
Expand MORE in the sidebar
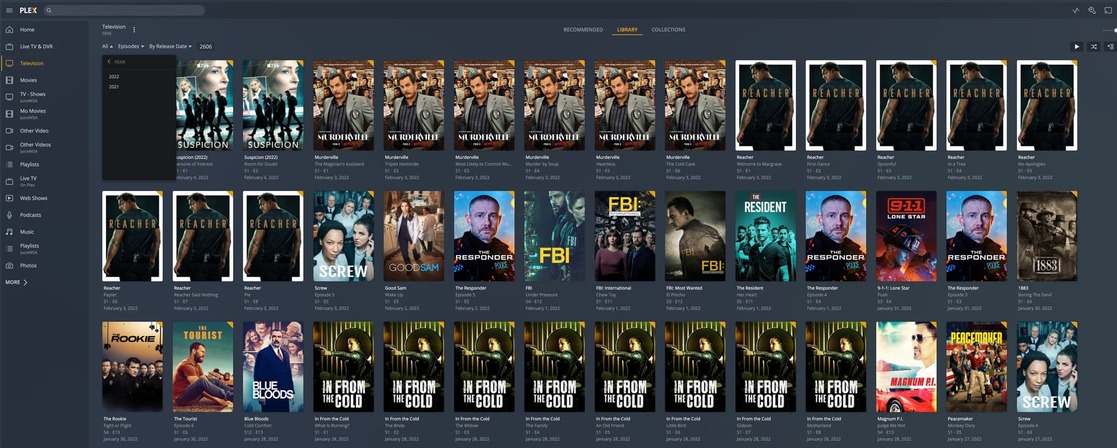[16, 283]
